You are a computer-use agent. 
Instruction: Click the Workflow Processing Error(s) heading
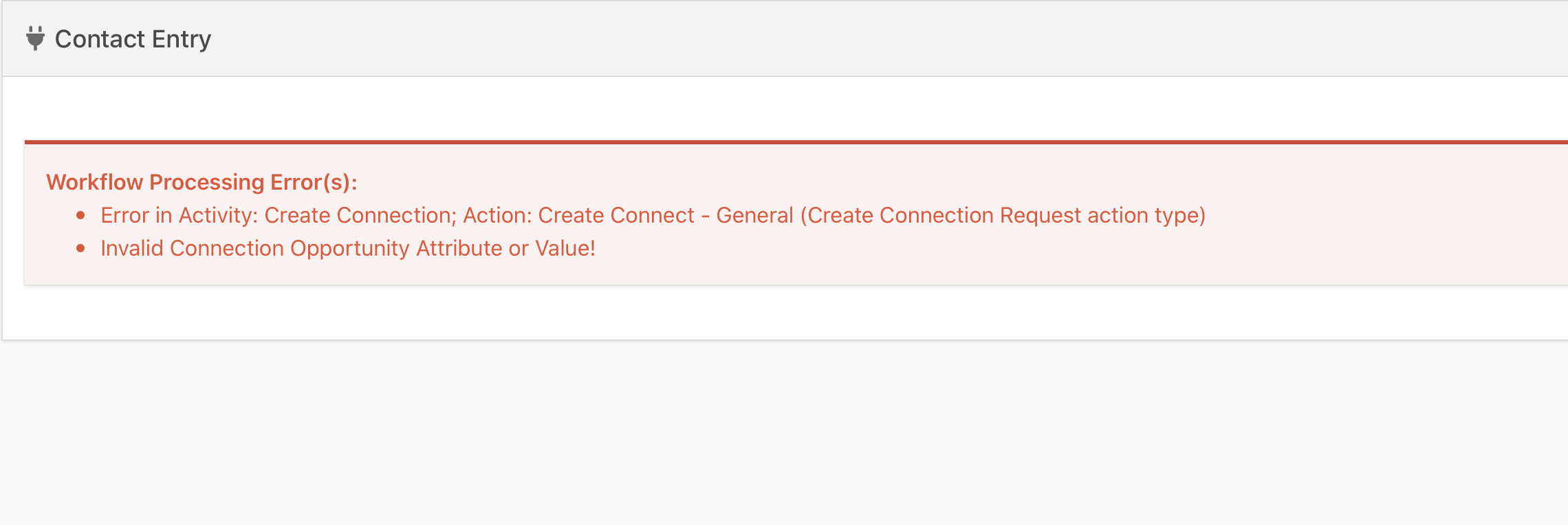tap(202, 182)
